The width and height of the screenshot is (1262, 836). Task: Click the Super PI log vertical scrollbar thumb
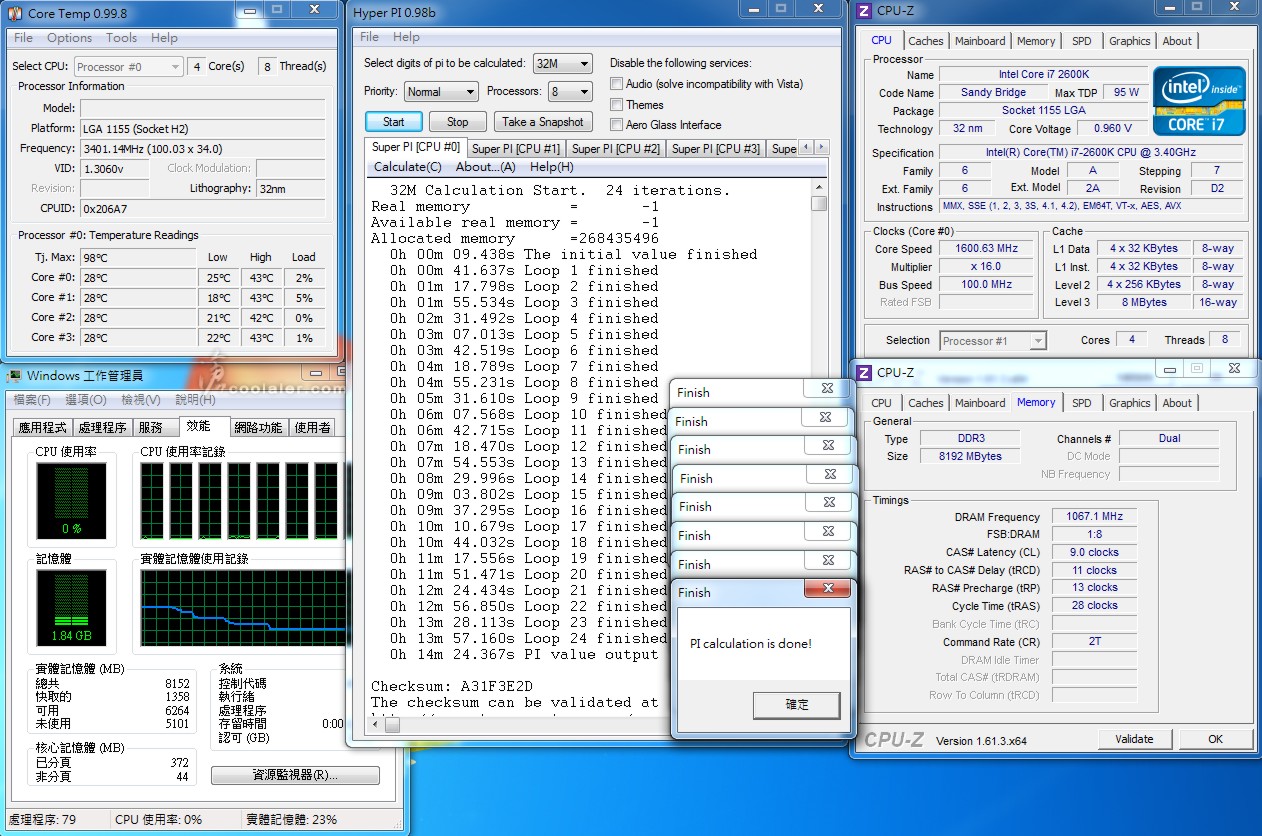(x=819, y=203)
